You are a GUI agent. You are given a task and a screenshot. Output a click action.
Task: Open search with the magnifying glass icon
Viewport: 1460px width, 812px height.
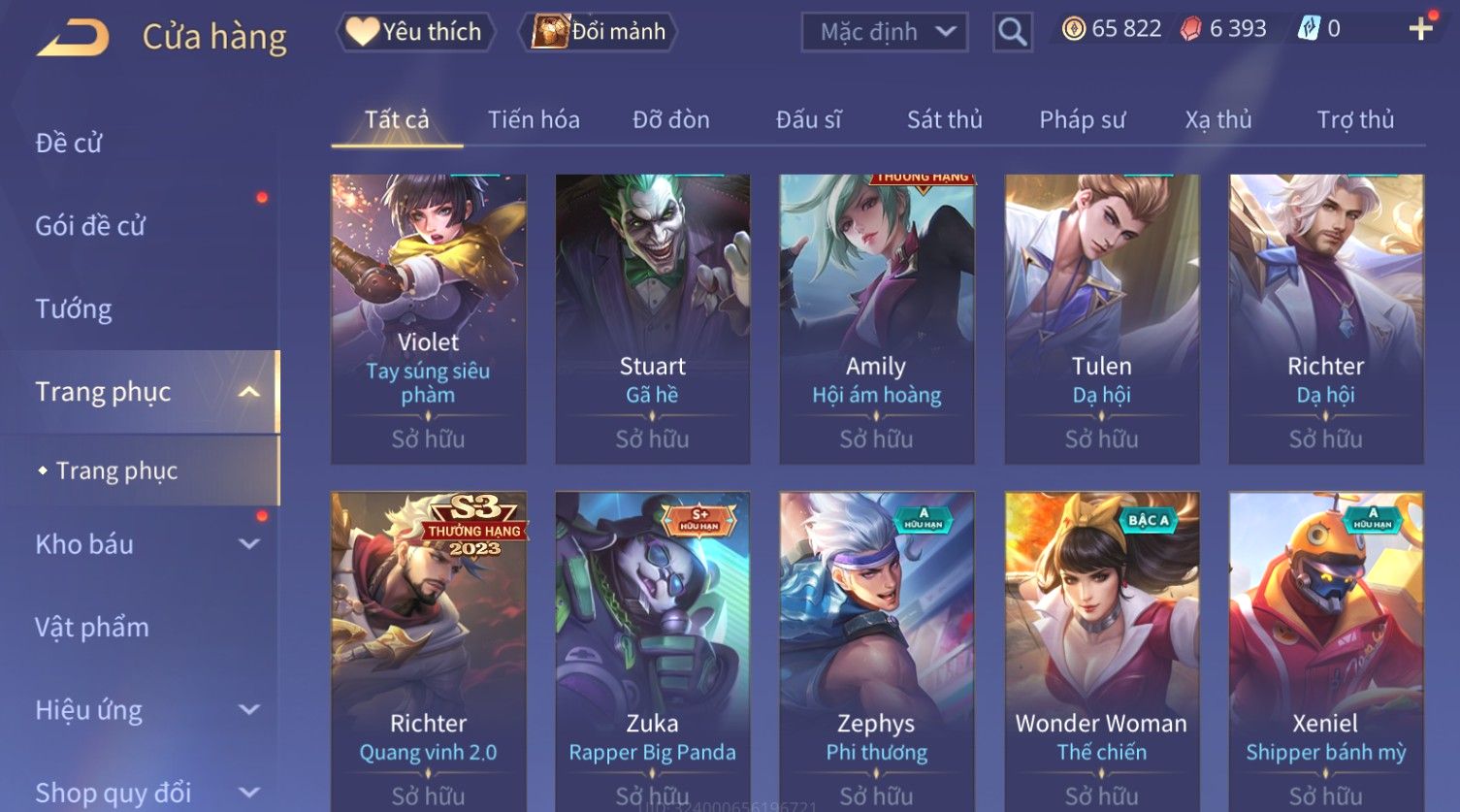click(x=1012, y=32)
